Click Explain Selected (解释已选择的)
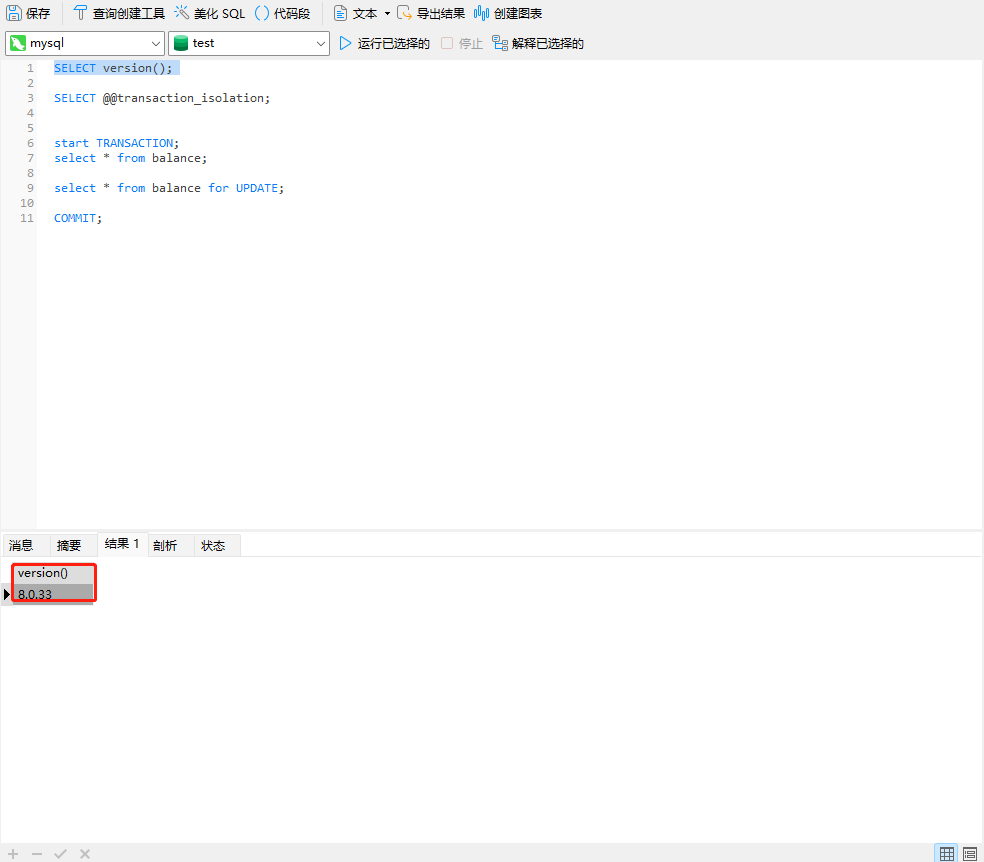The image size is (984, 862). click(x=538, y=43)
